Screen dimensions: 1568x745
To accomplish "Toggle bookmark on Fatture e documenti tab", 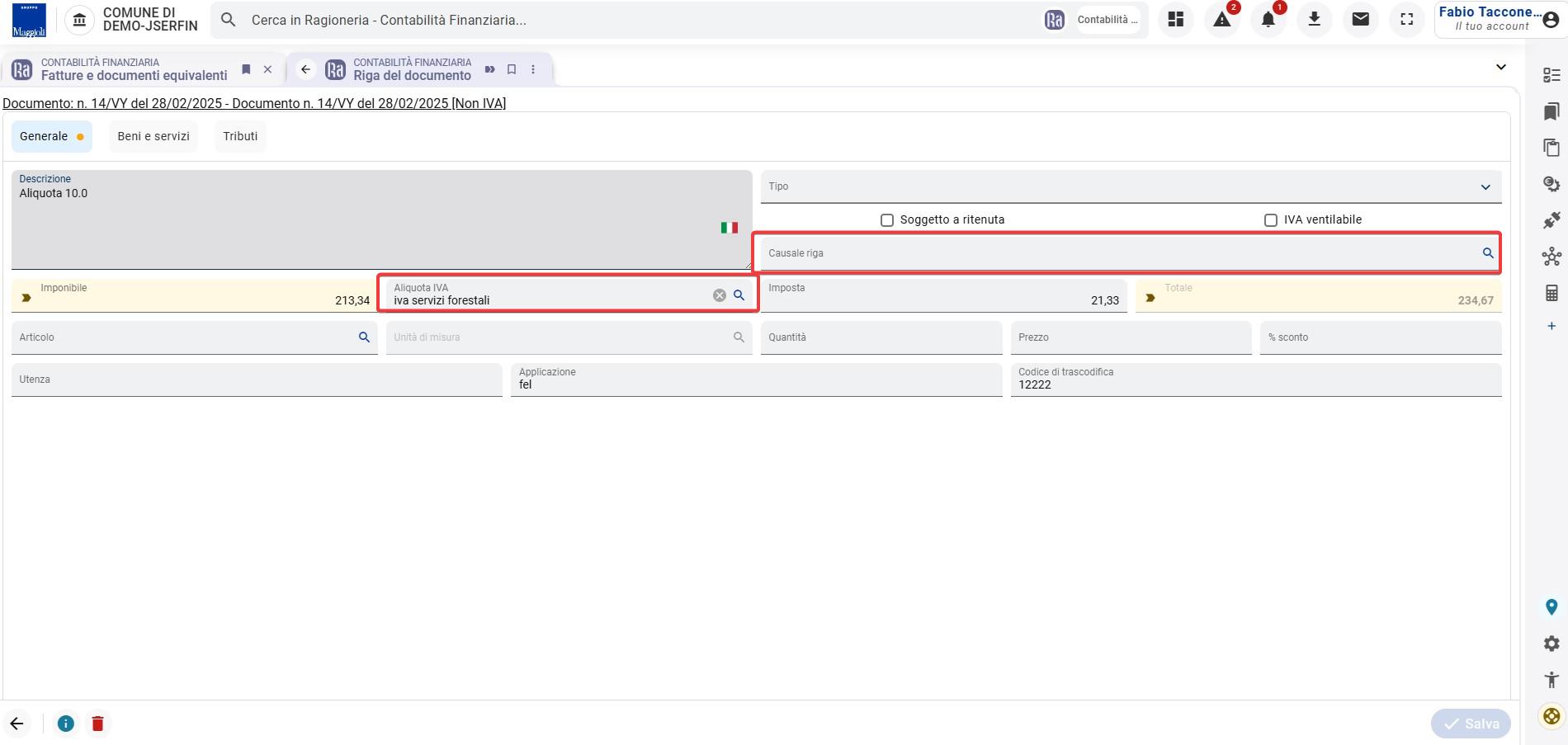I will 246,69.
